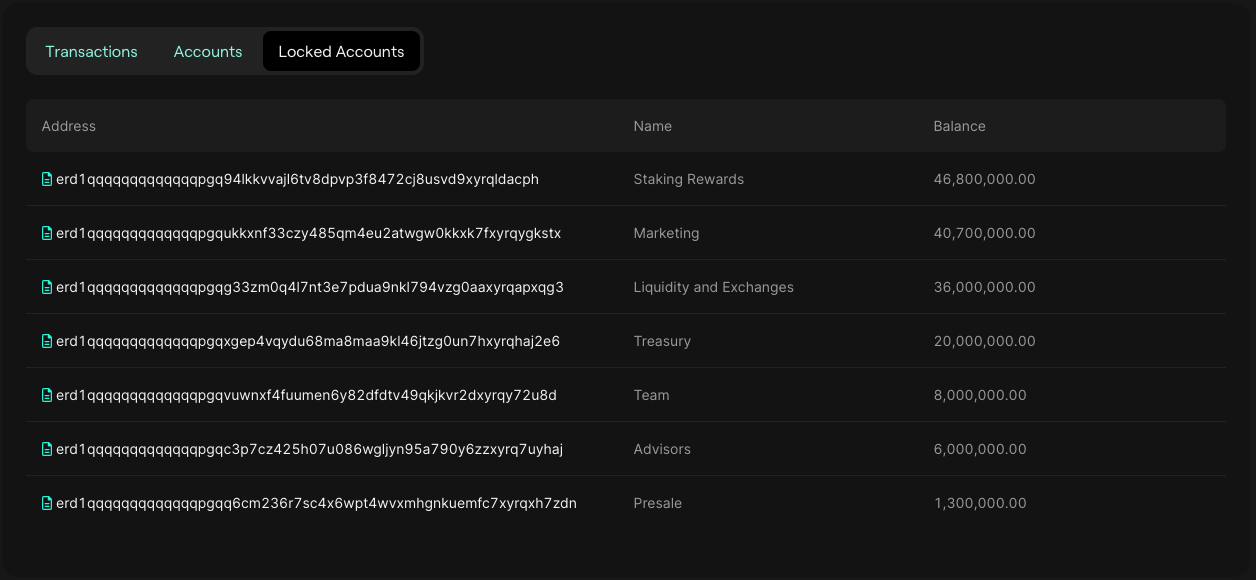Open the Advisors address ending 7uyhaj
This screenshot has height=580, width=1256.
tap(310, 449)
